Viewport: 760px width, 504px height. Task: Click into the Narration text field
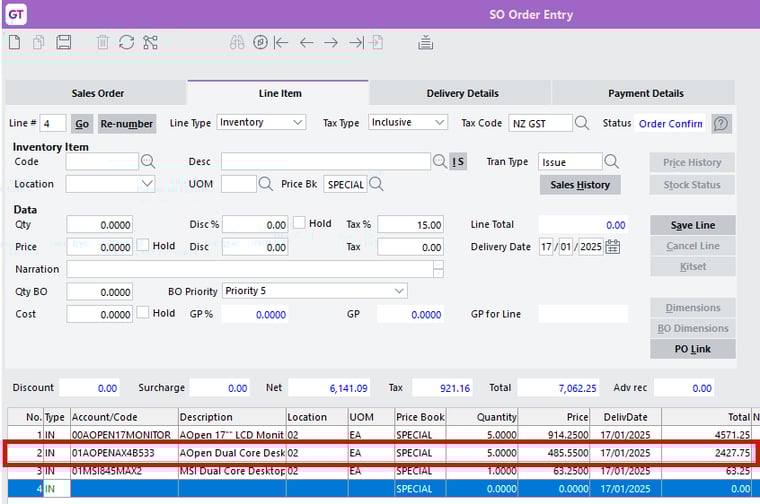tap(250, 269)
